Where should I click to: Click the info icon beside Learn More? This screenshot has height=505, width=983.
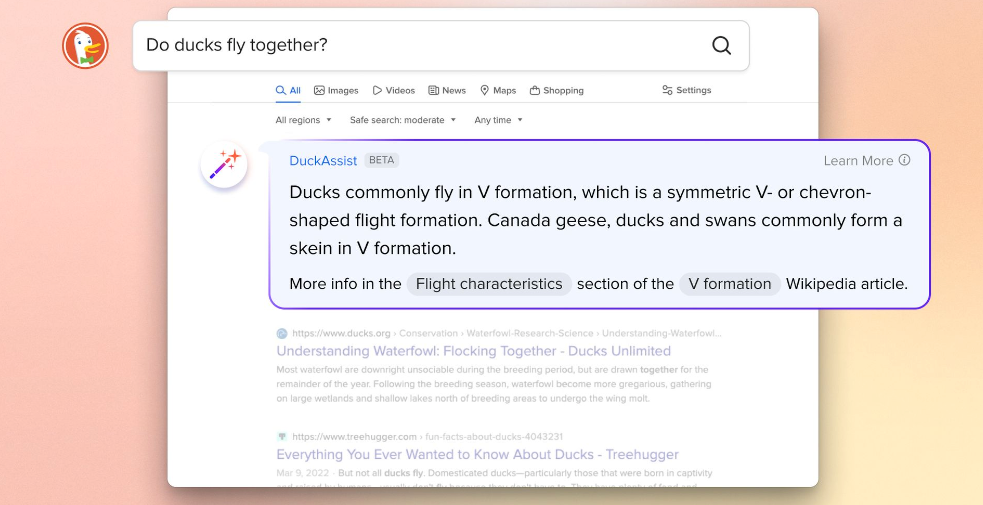pyautogui.click(x=904, y=160)
